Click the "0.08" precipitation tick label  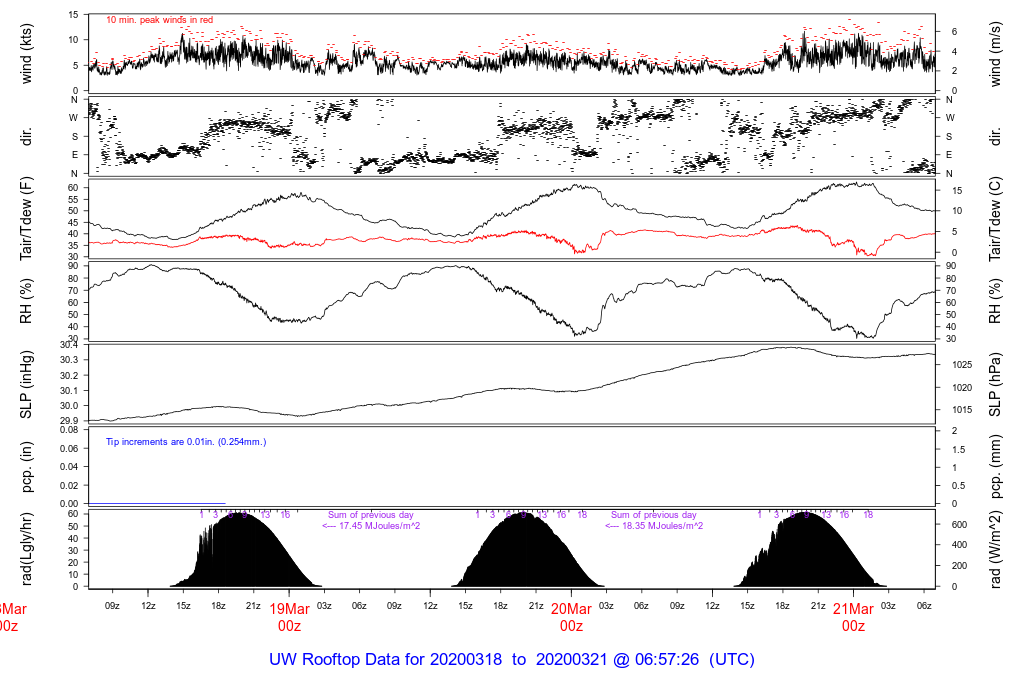69,430
